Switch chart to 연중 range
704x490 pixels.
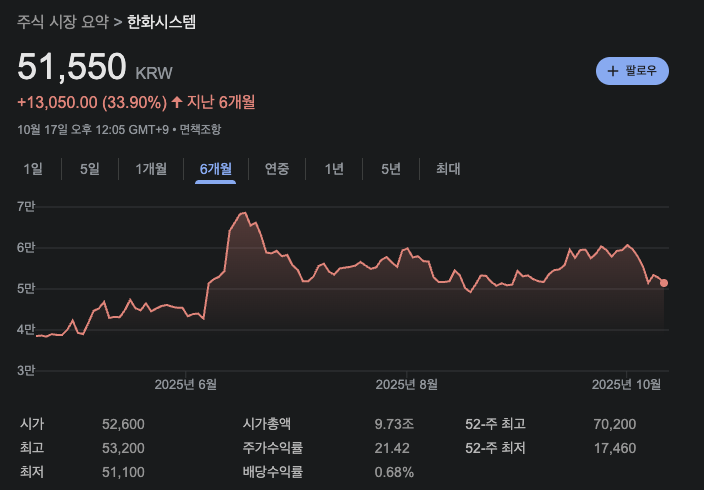[277, 169]
